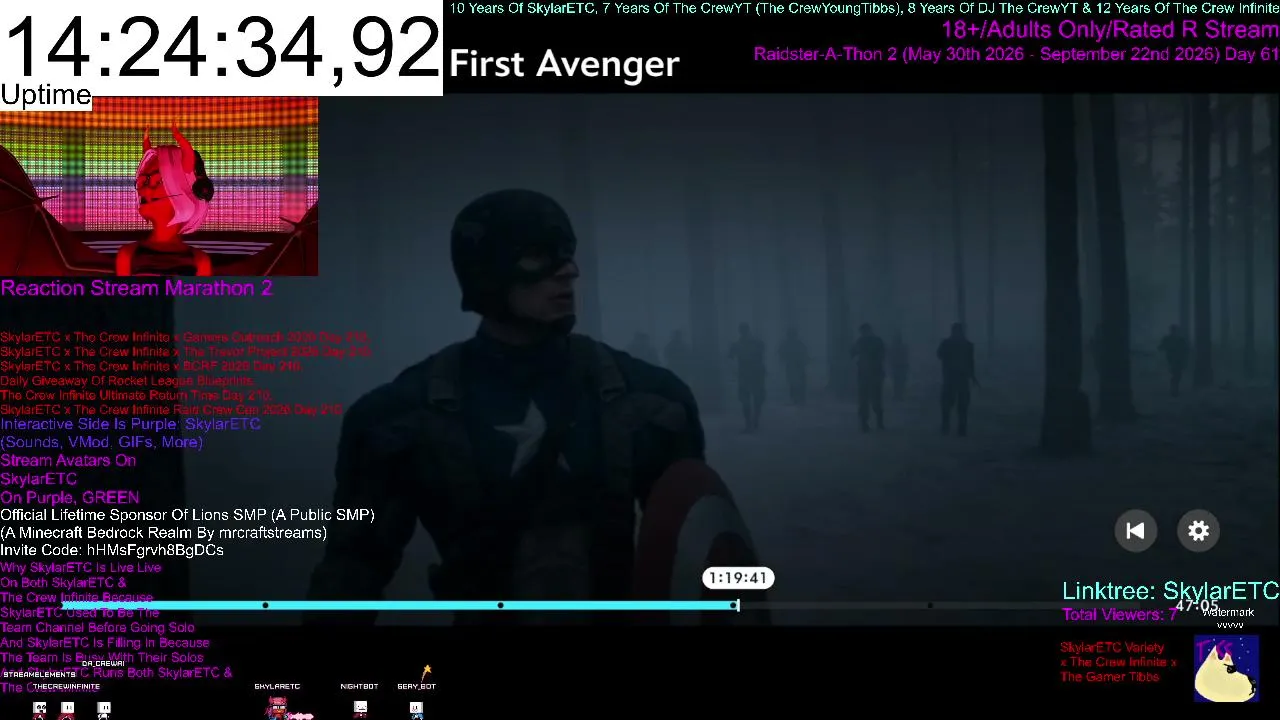Click the played cyan portion of the progress bar
This screenshot has height=720, width=1280.
tap(398, 605)
